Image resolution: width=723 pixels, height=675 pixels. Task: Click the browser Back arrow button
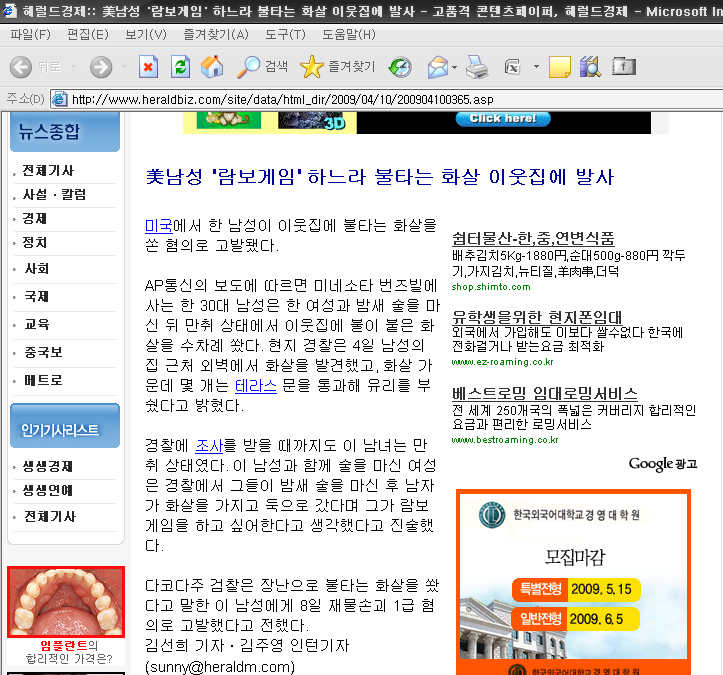[x=21, y=67]
